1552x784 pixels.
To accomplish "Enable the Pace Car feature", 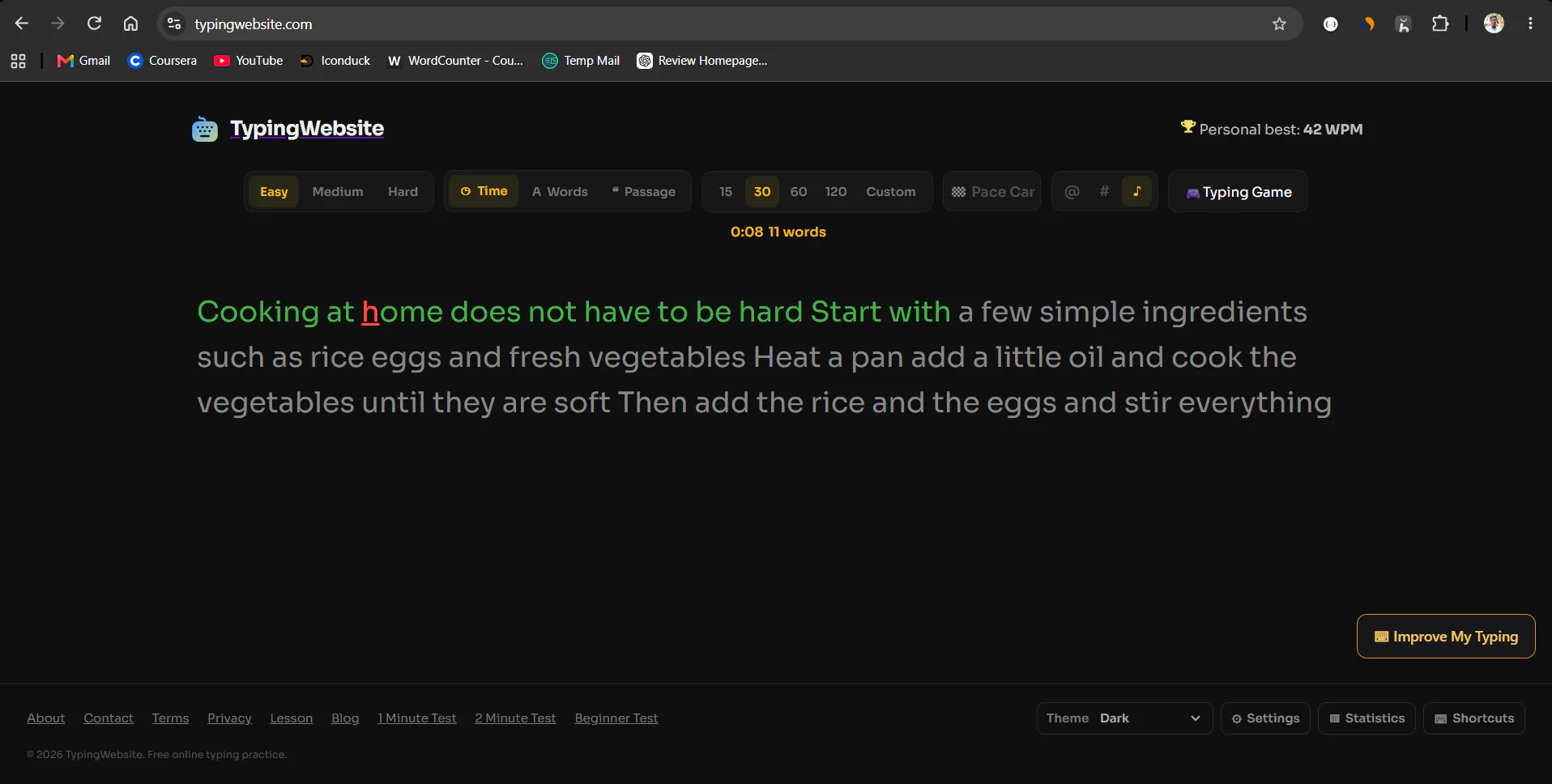I will [992, 192].
